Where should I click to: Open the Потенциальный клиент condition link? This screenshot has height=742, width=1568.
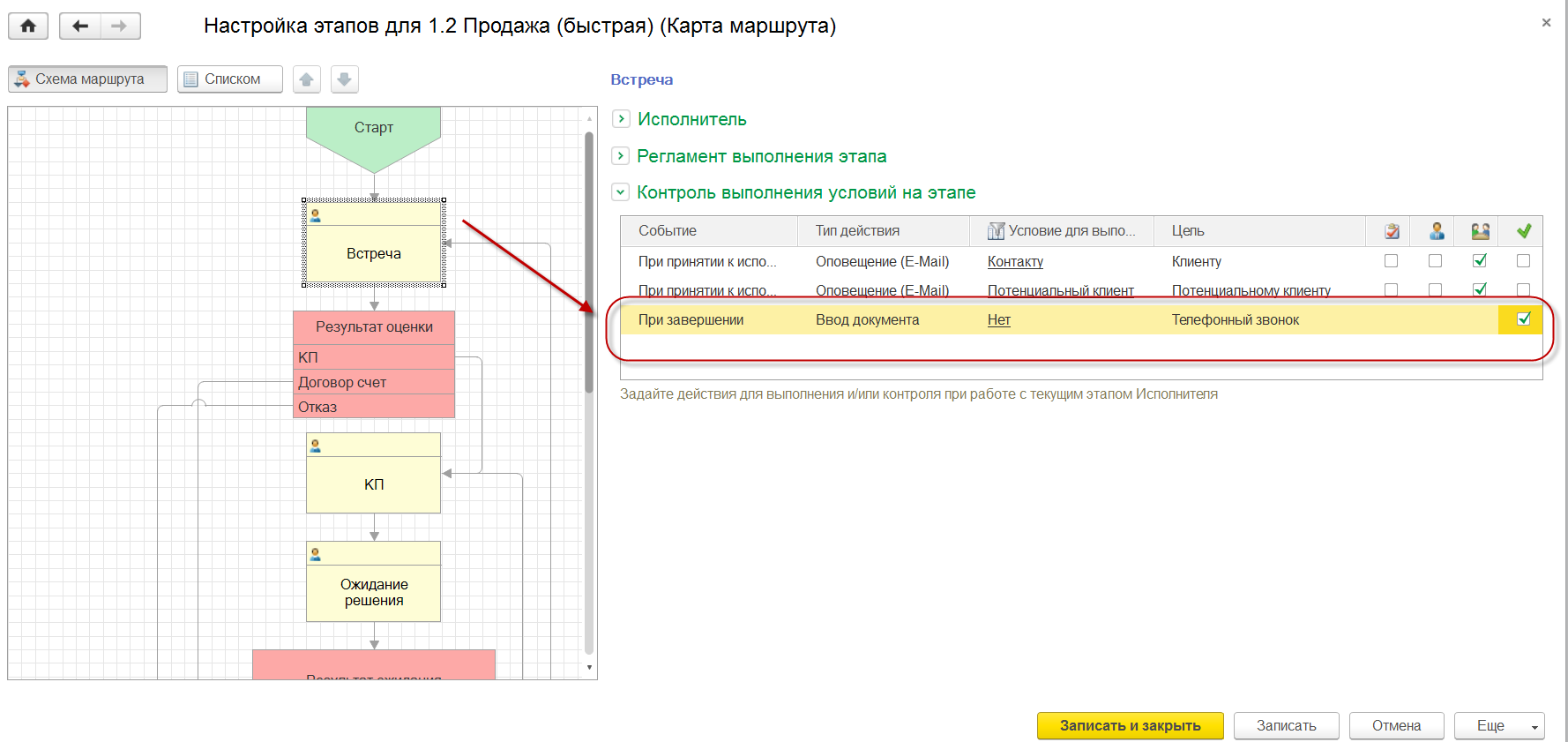1061,290
